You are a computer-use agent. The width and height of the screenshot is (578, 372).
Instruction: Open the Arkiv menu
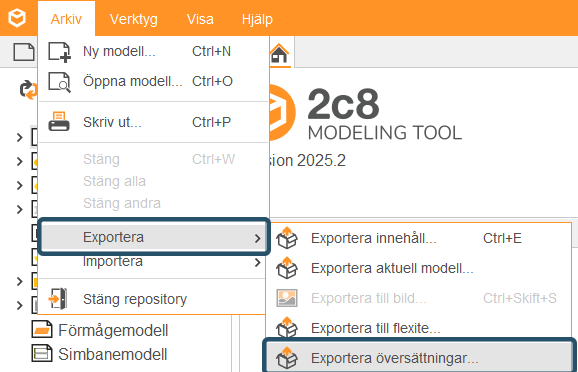(x=66, y=19)
